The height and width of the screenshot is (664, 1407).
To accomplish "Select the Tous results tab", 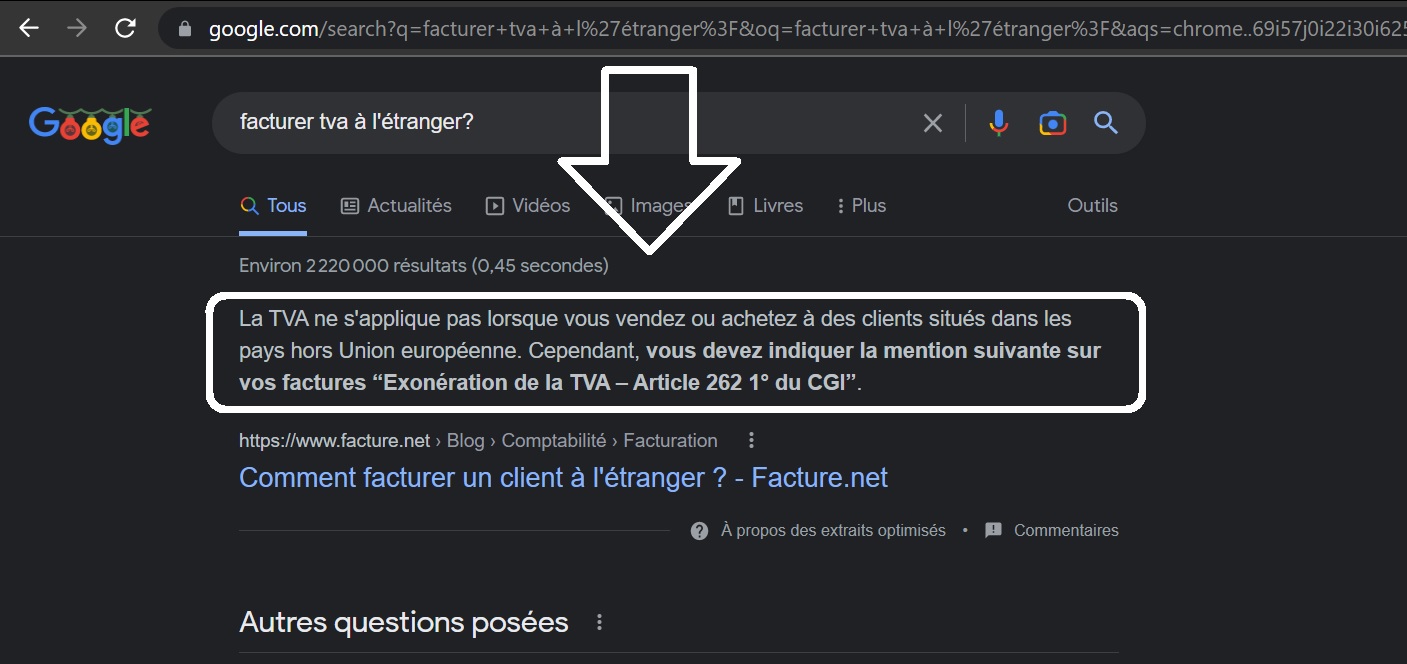I will [273, 205].
